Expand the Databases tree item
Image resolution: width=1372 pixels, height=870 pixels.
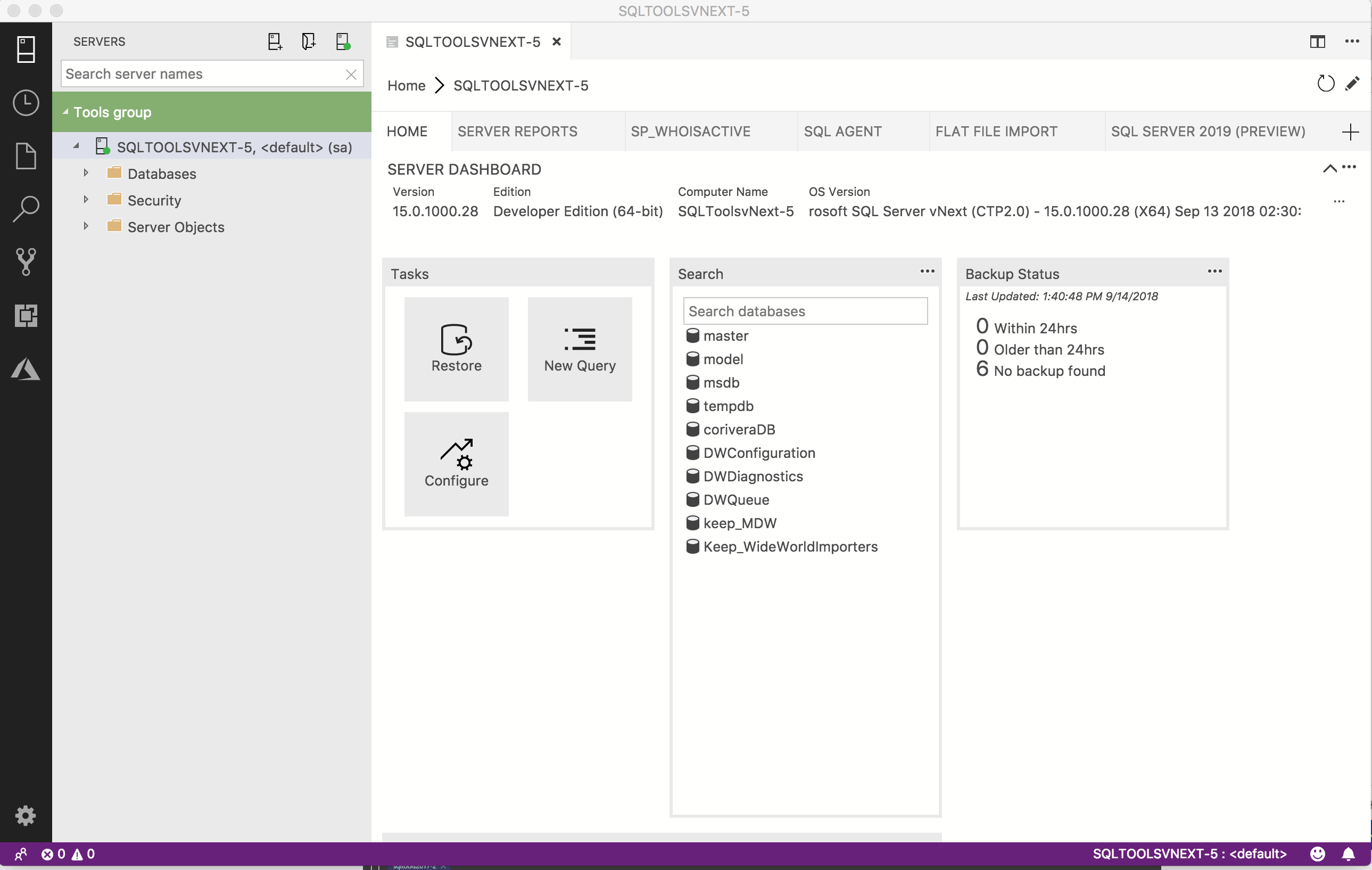[86, 173]
